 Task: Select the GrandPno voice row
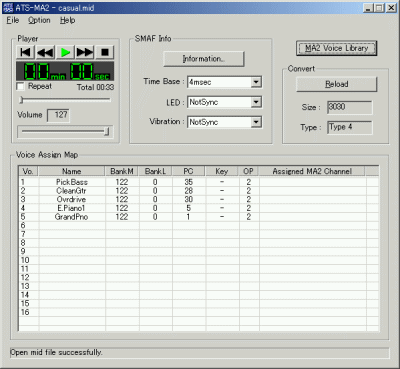[x=199, y=217]
